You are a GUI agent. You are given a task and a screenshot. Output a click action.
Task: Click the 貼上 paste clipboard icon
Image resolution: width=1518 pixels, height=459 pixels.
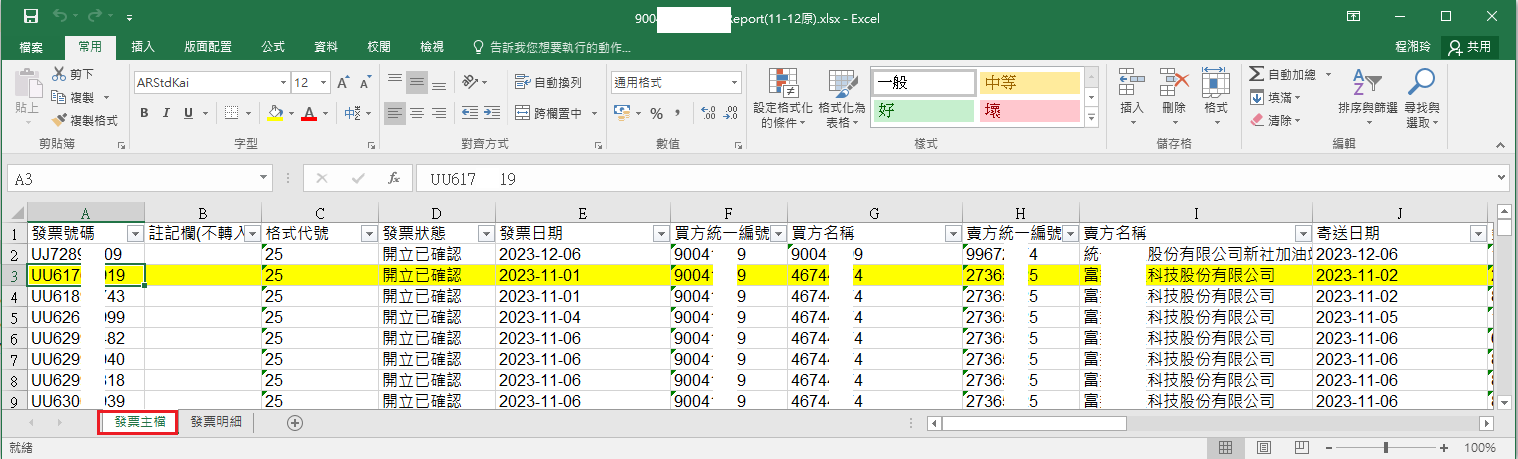click(26, 83)
